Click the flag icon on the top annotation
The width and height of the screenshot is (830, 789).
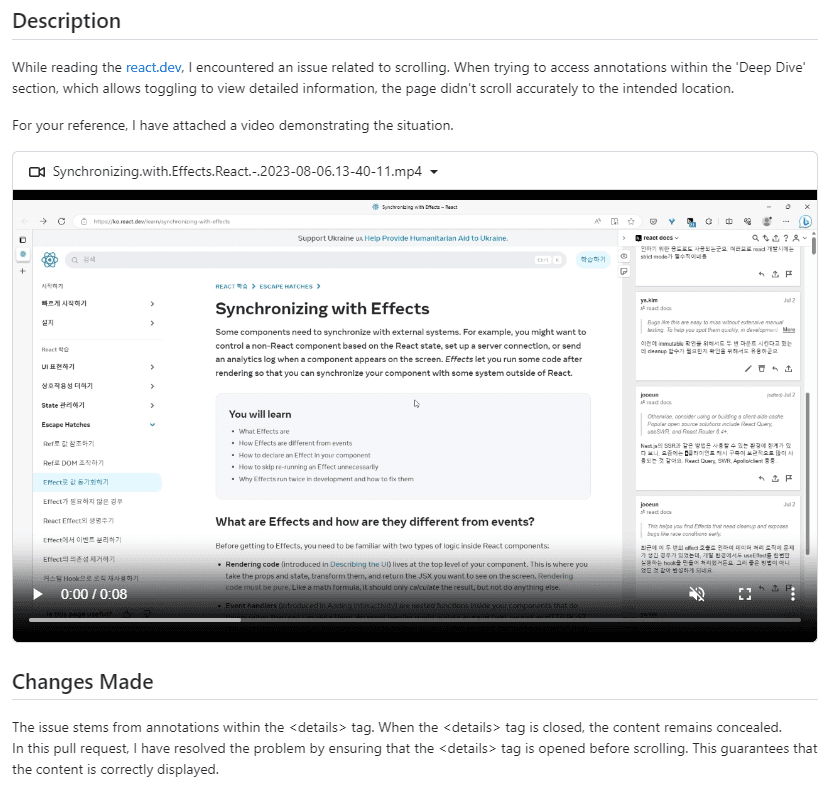coord(789,274)
